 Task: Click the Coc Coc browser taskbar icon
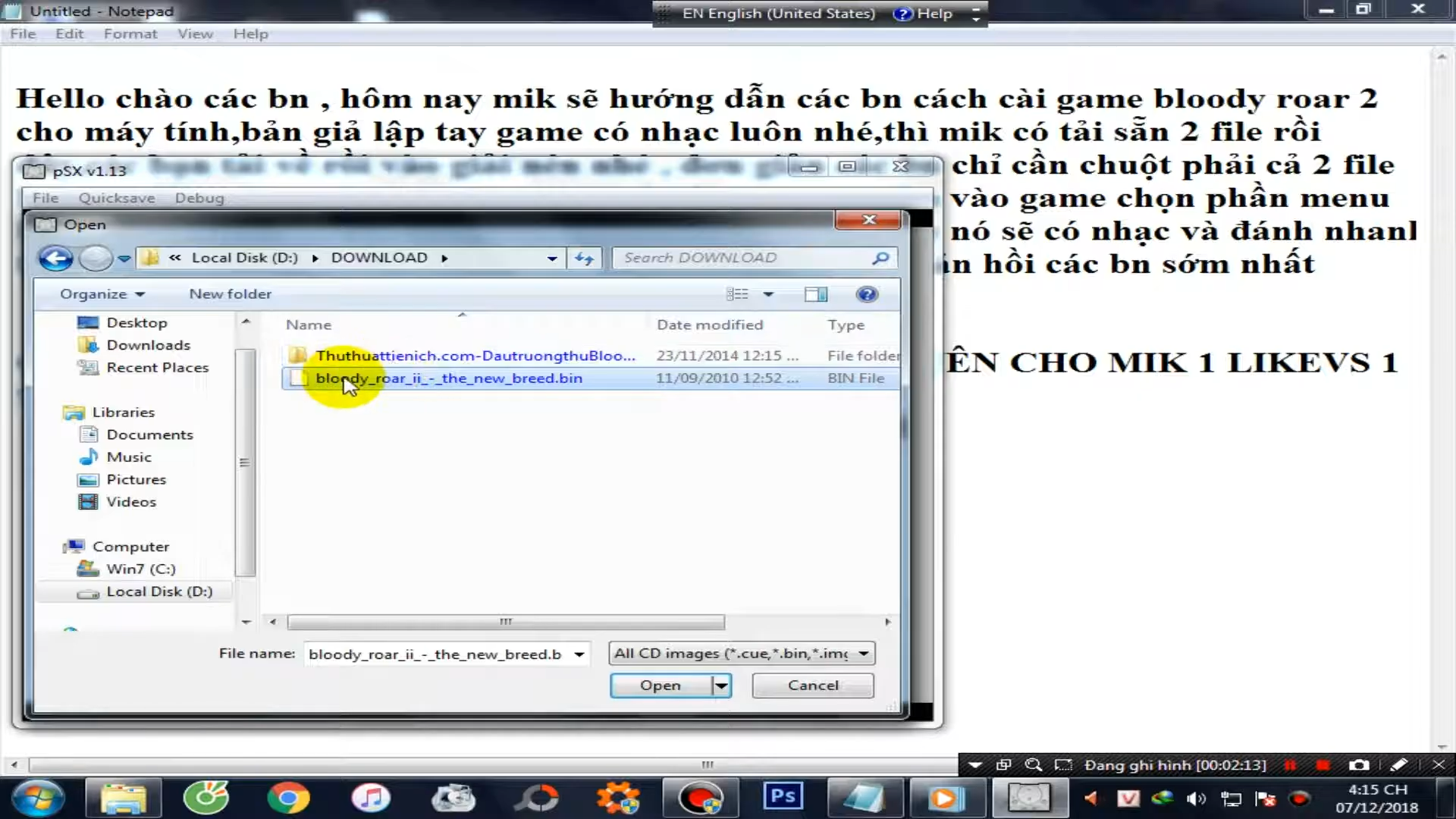tap(206, 799)
